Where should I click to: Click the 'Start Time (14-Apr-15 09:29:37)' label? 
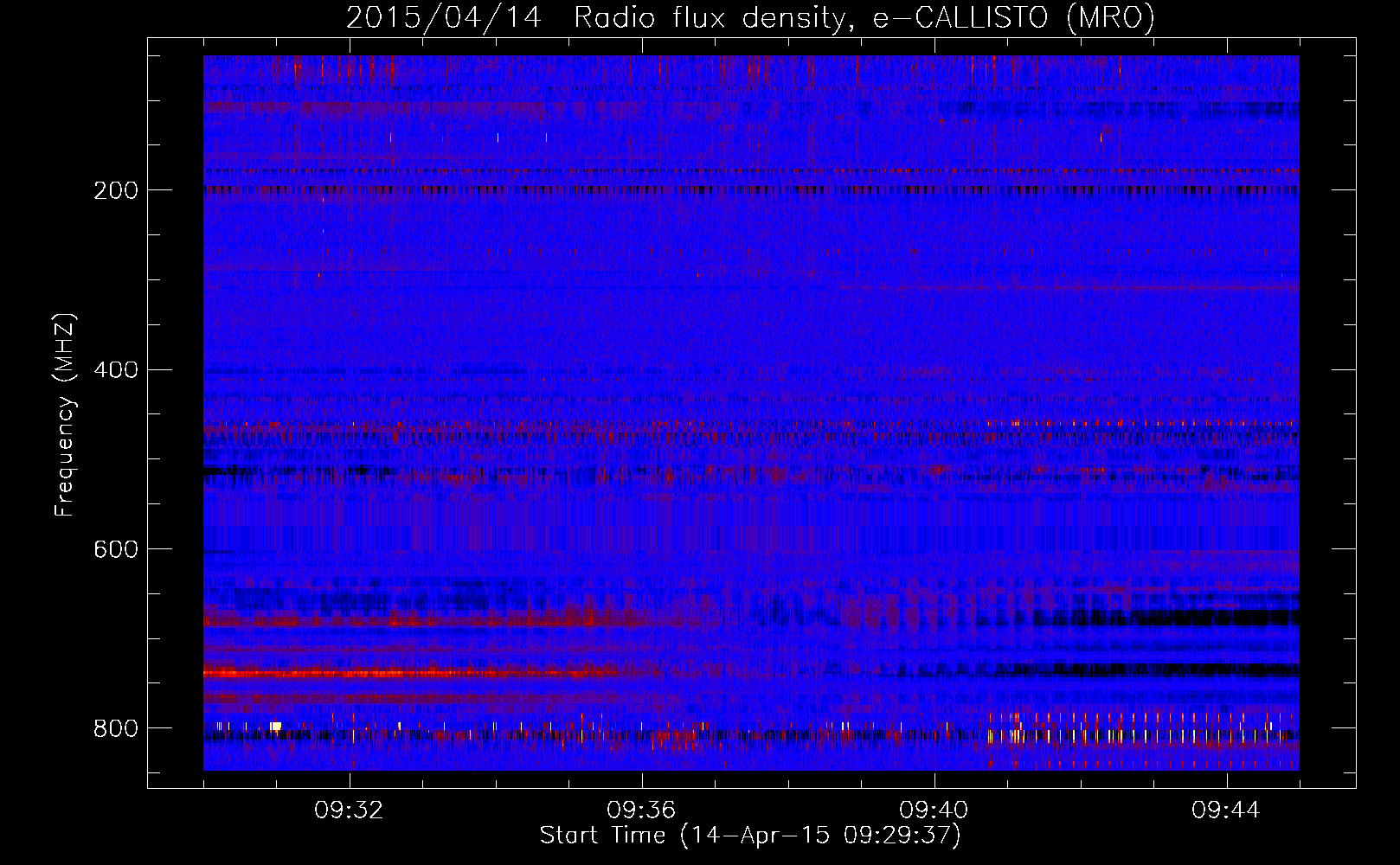click(x=750, y=836)
